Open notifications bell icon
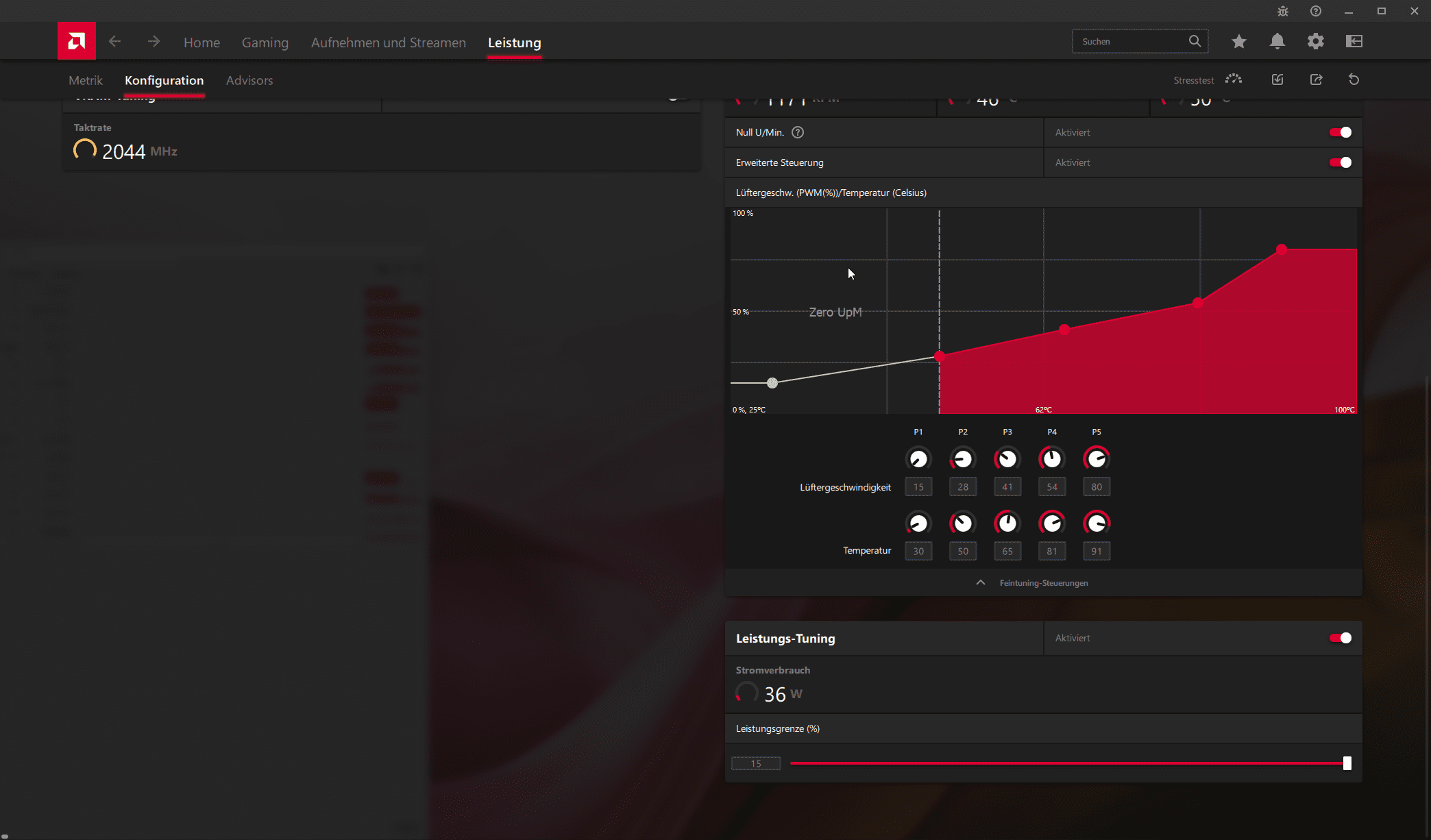 pos(1277,42)
